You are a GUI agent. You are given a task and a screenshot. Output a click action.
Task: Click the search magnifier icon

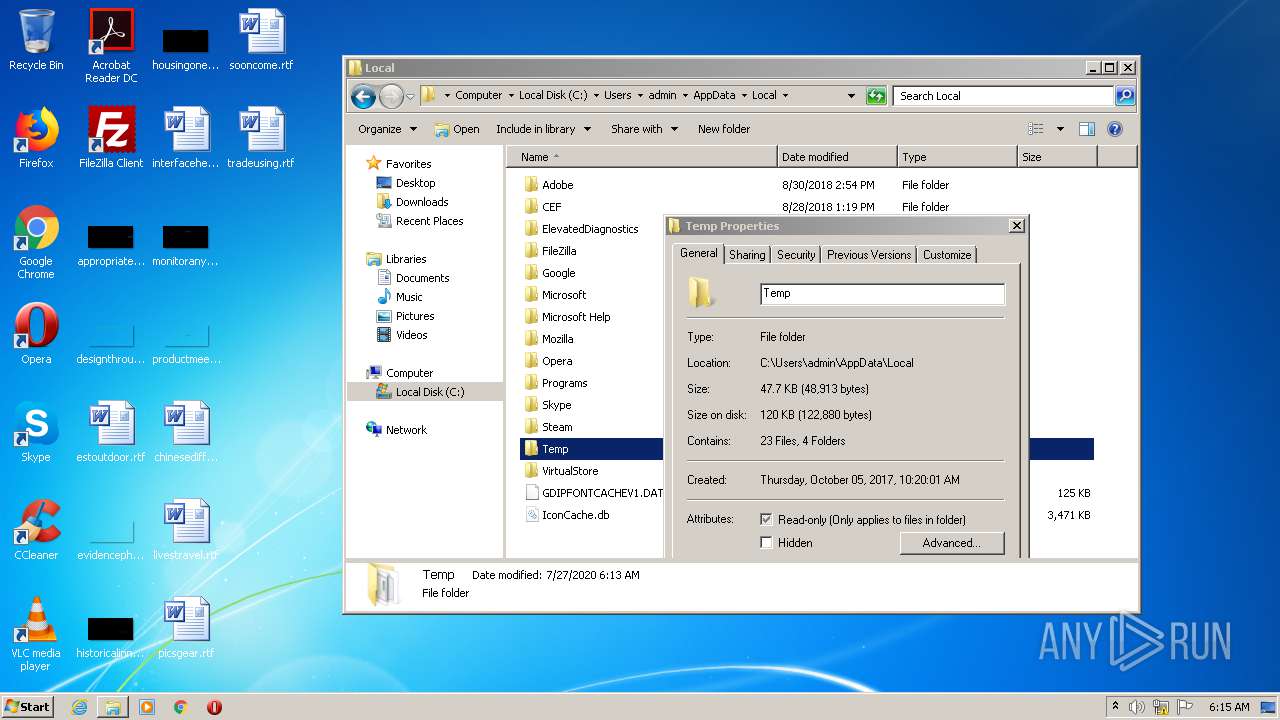coord(1125,96)
